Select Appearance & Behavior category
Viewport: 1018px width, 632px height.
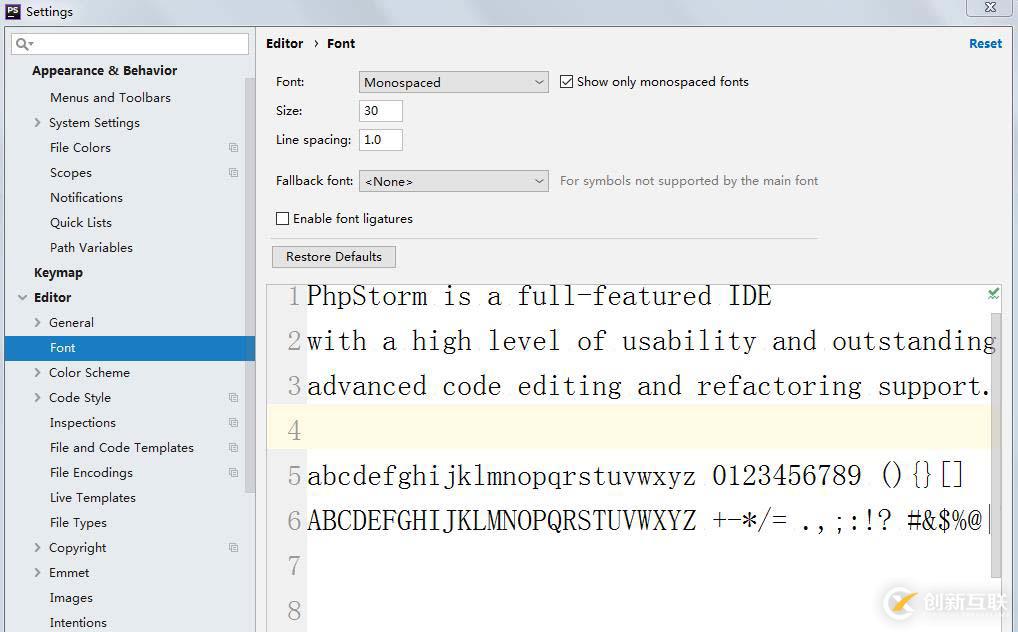tap(105, 71)
